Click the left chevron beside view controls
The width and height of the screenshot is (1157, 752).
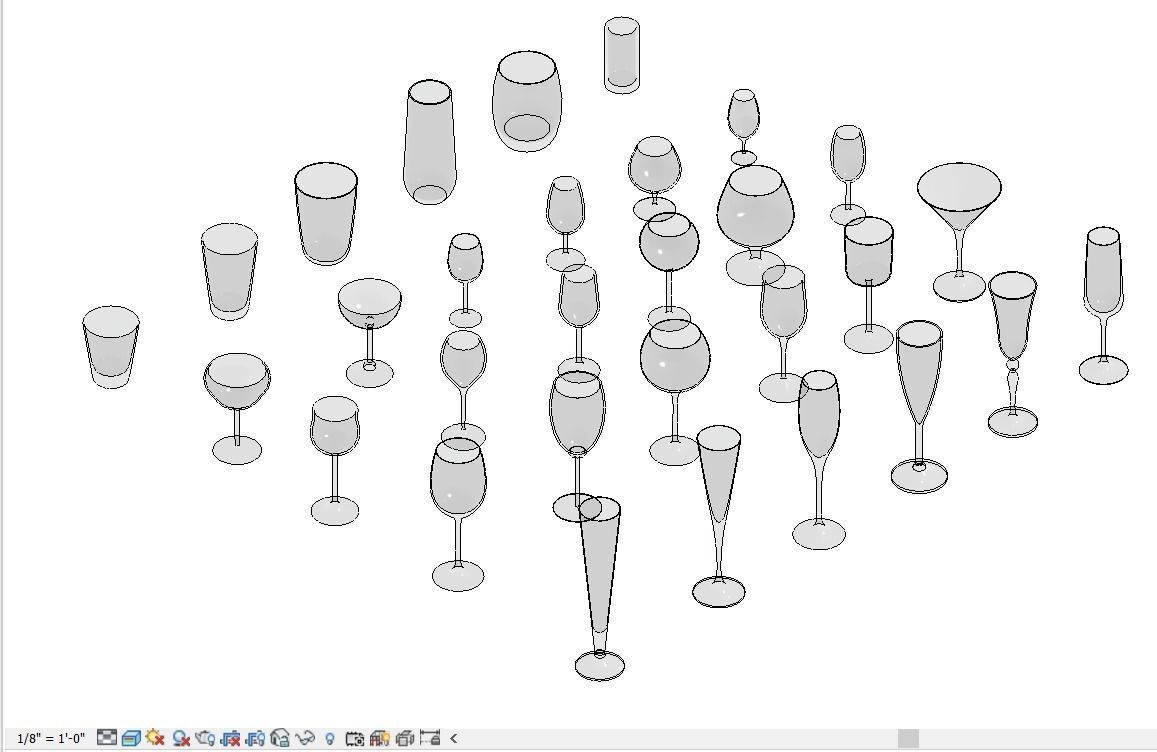point(453,738)
